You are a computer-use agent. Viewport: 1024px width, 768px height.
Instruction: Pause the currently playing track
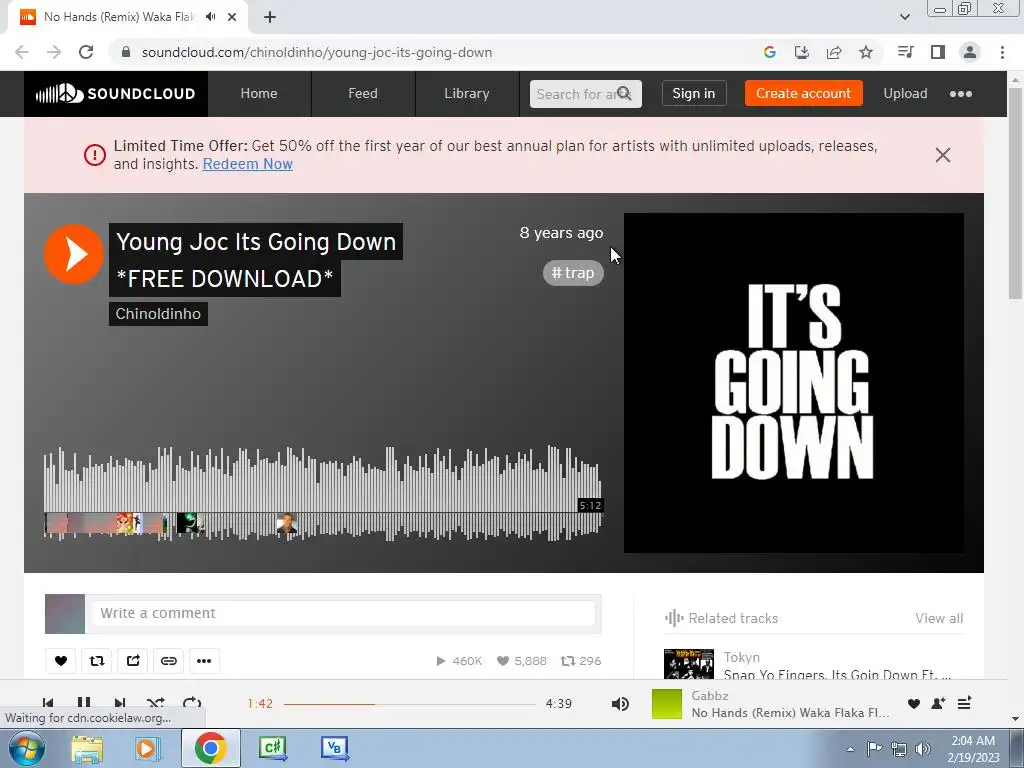(84, 703)
